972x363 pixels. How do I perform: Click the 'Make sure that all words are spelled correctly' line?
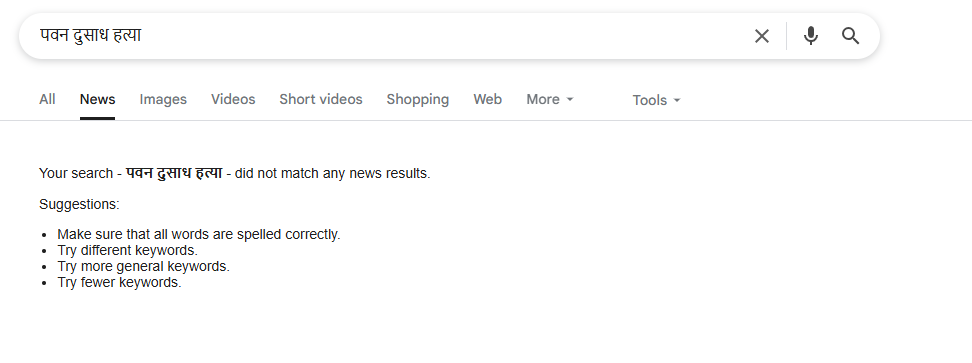point(199,235)
